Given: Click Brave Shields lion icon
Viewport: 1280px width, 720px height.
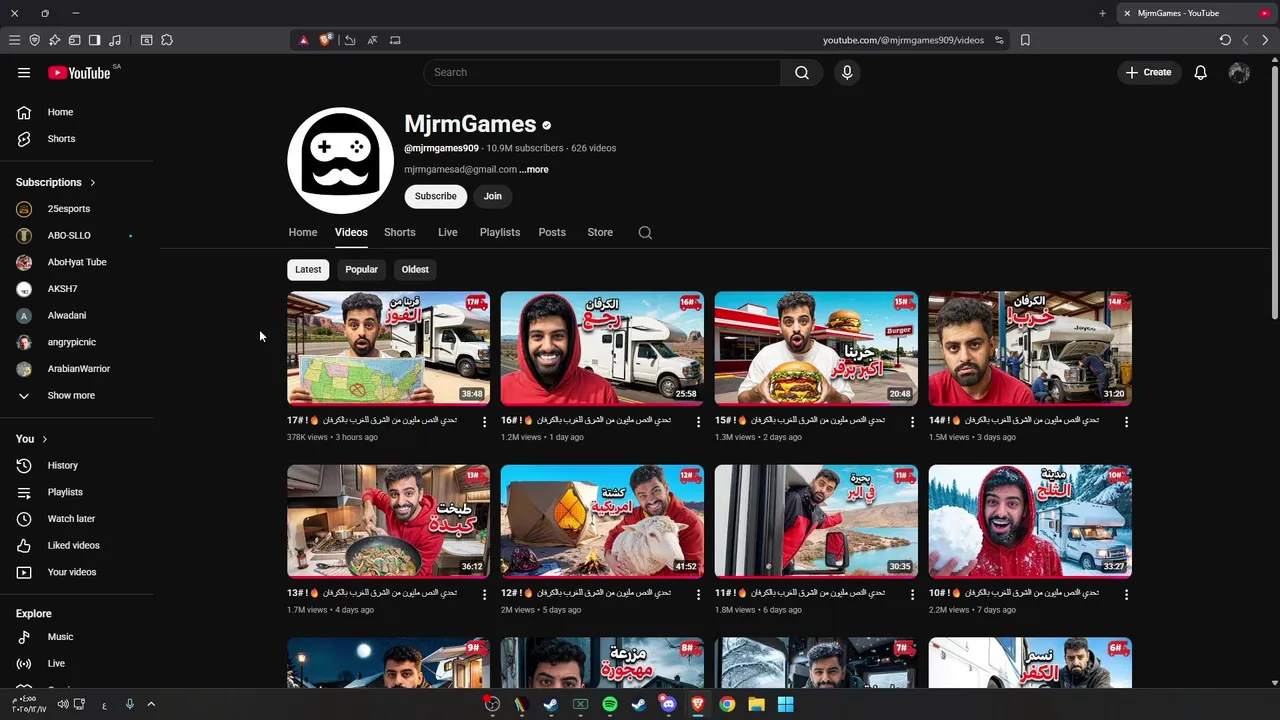Looking at the screenshot, I should (x=326, y=40).
